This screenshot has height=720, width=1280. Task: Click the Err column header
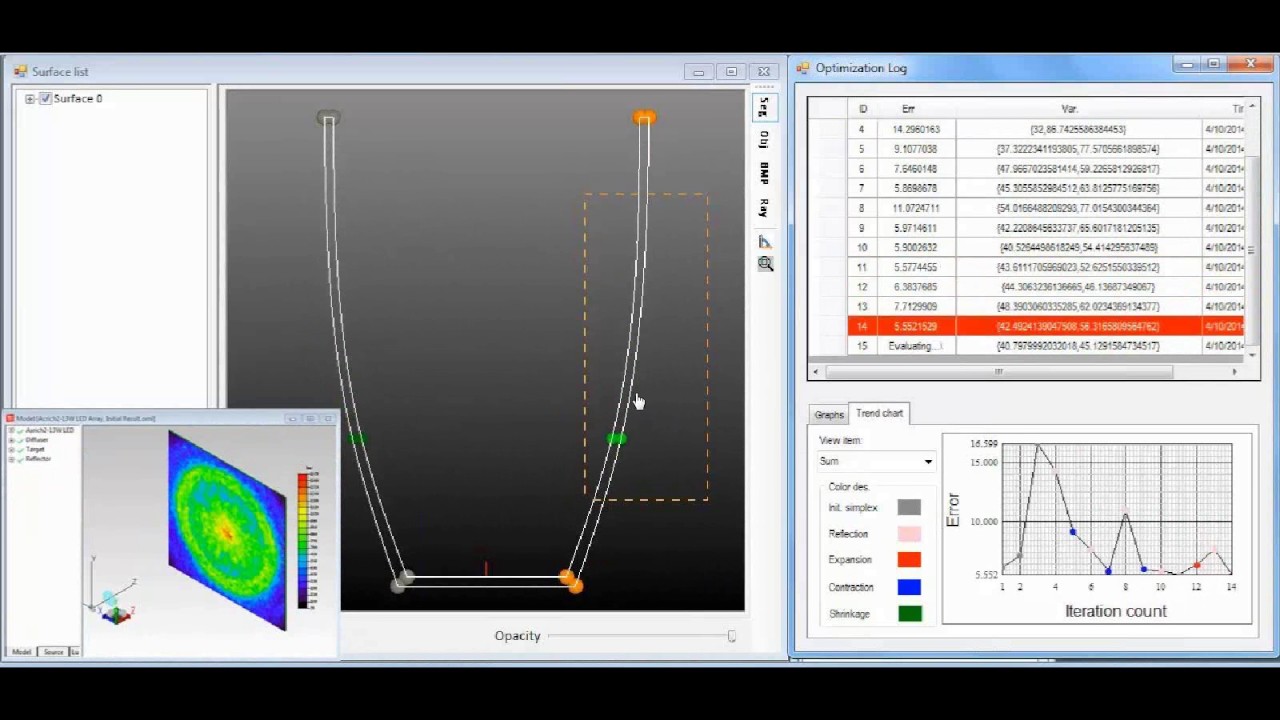[x=908, y=109]
